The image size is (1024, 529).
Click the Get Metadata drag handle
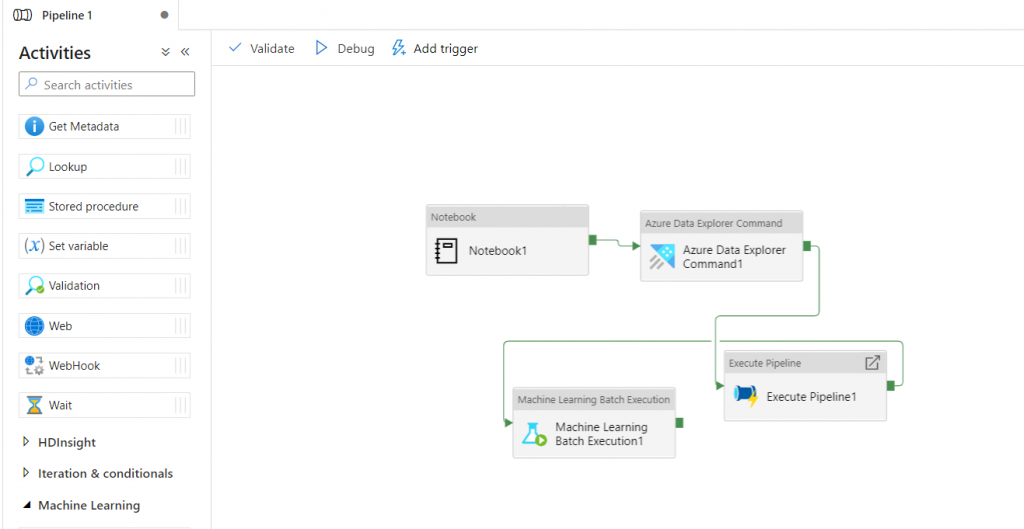tap(181, 127)
